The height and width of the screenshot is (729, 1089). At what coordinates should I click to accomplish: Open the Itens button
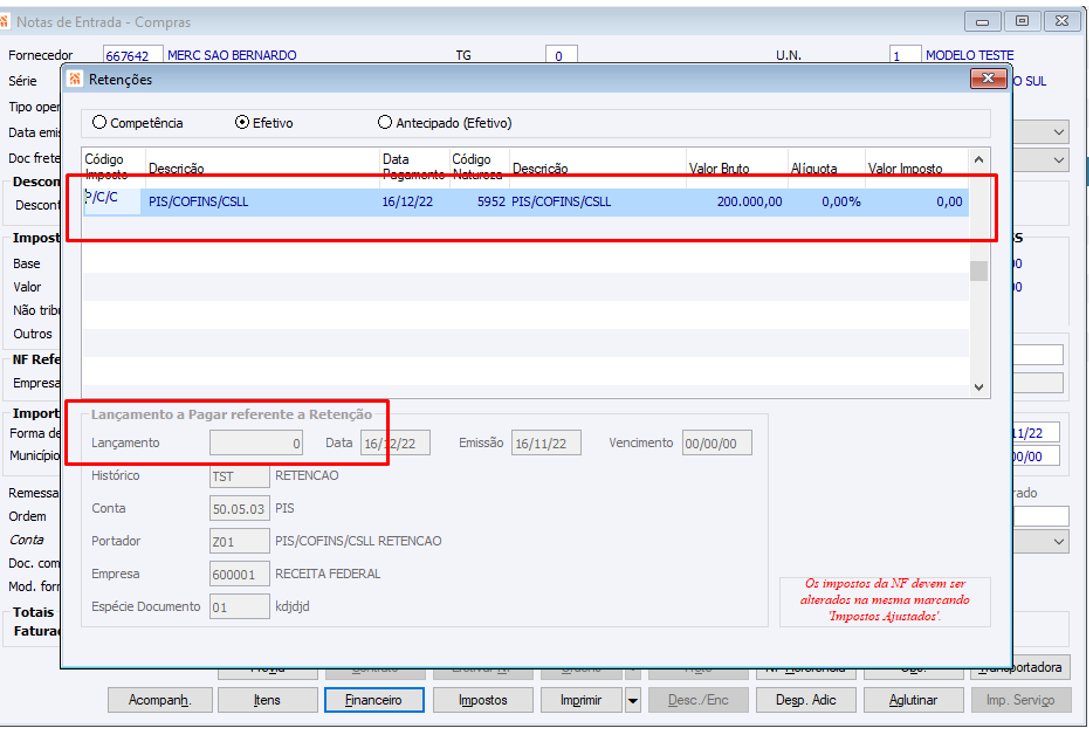click(x=267, y=700)
